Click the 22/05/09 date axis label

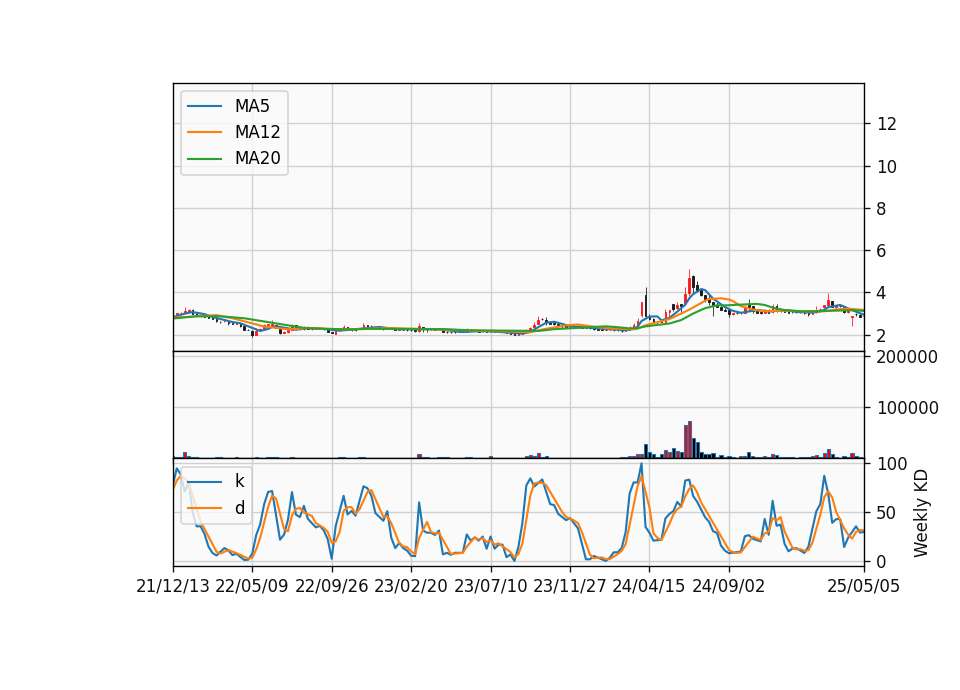pos(252,586)
